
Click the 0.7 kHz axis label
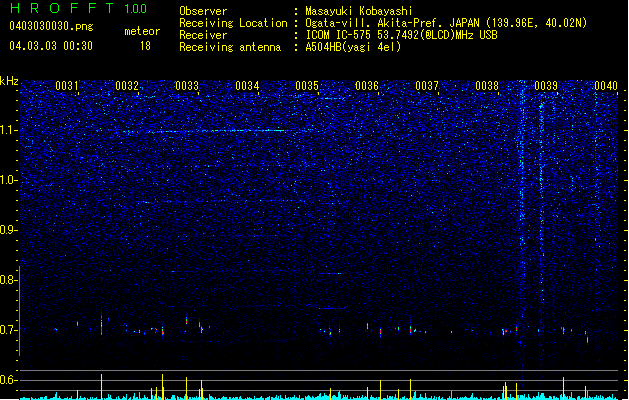click(8, 330)
